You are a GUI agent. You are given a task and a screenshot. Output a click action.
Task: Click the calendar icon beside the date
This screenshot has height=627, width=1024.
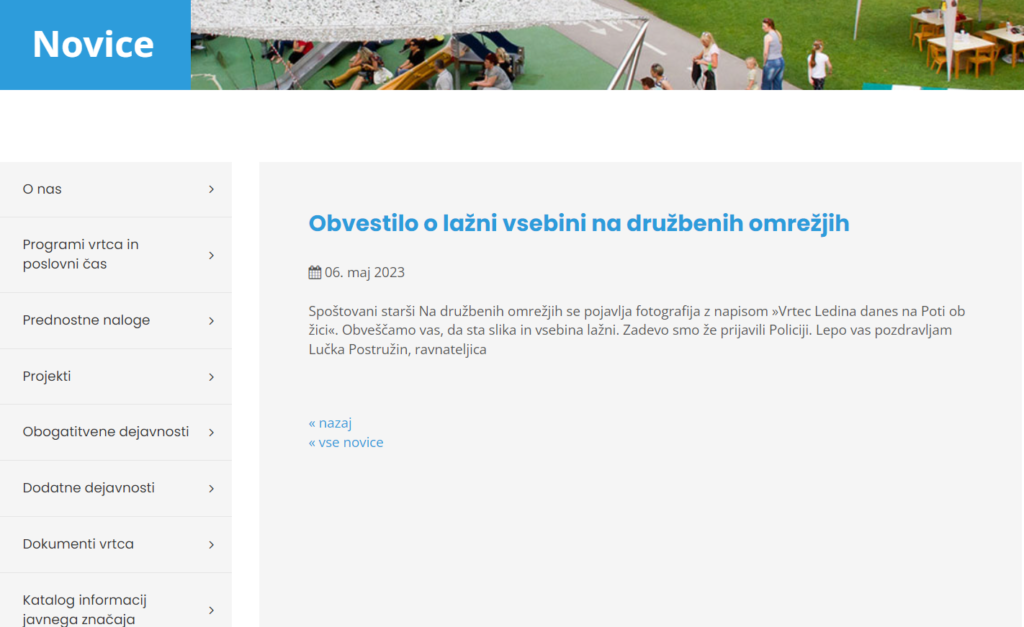tap(313, 272)
